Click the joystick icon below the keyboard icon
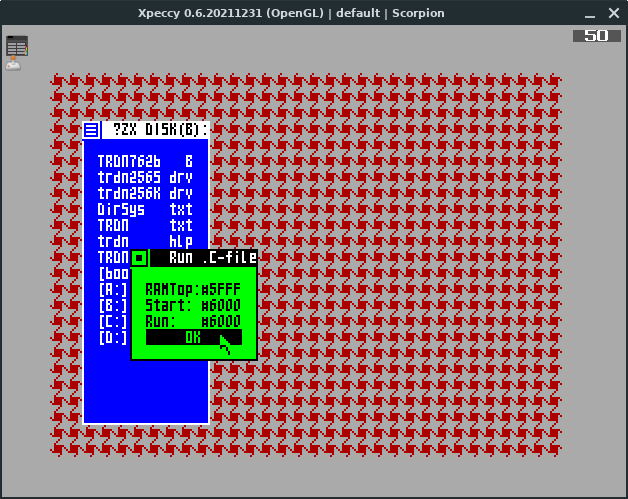This screenshot has height=499, width=628. pos(14,64)
